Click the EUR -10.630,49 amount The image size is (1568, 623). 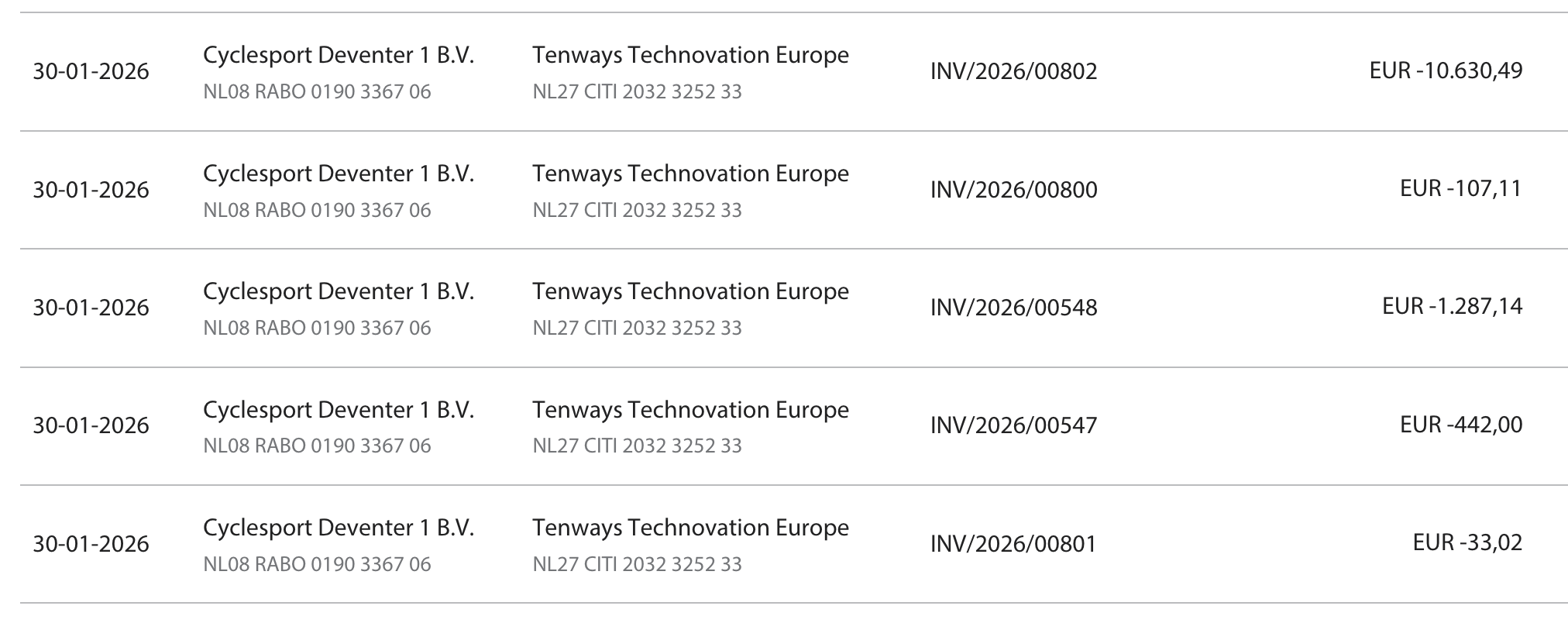coord(1446,71)
